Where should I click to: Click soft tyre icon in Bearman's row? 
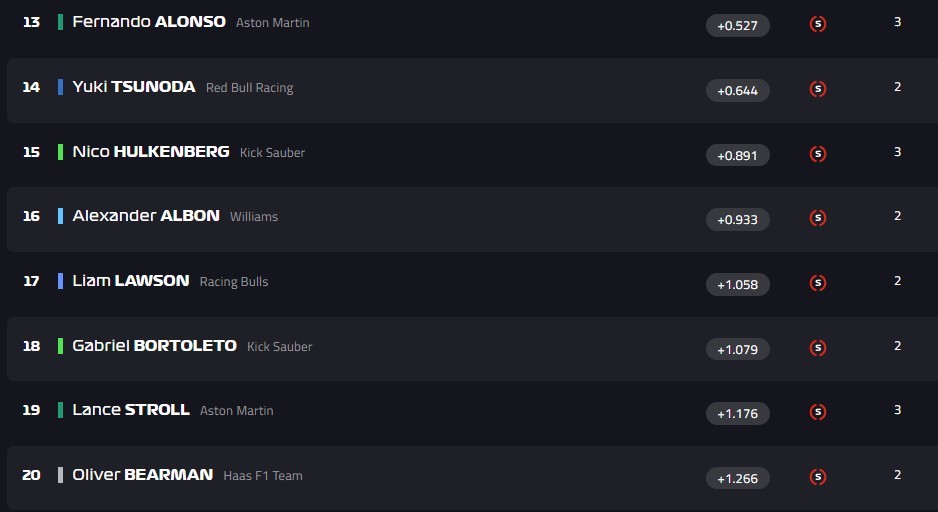[817, 477]
